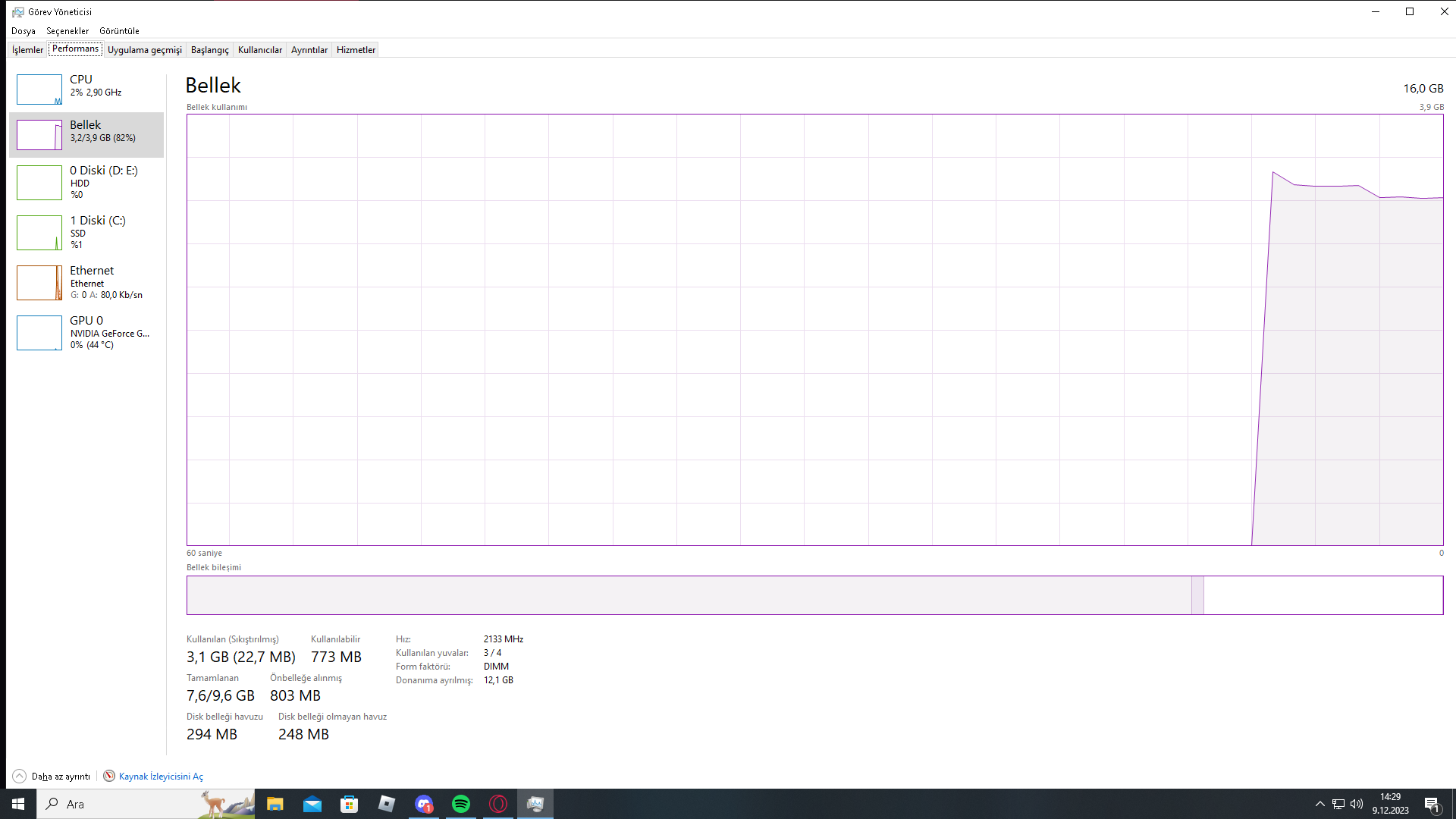Open the Dosya menu

[x=23, y=31]
